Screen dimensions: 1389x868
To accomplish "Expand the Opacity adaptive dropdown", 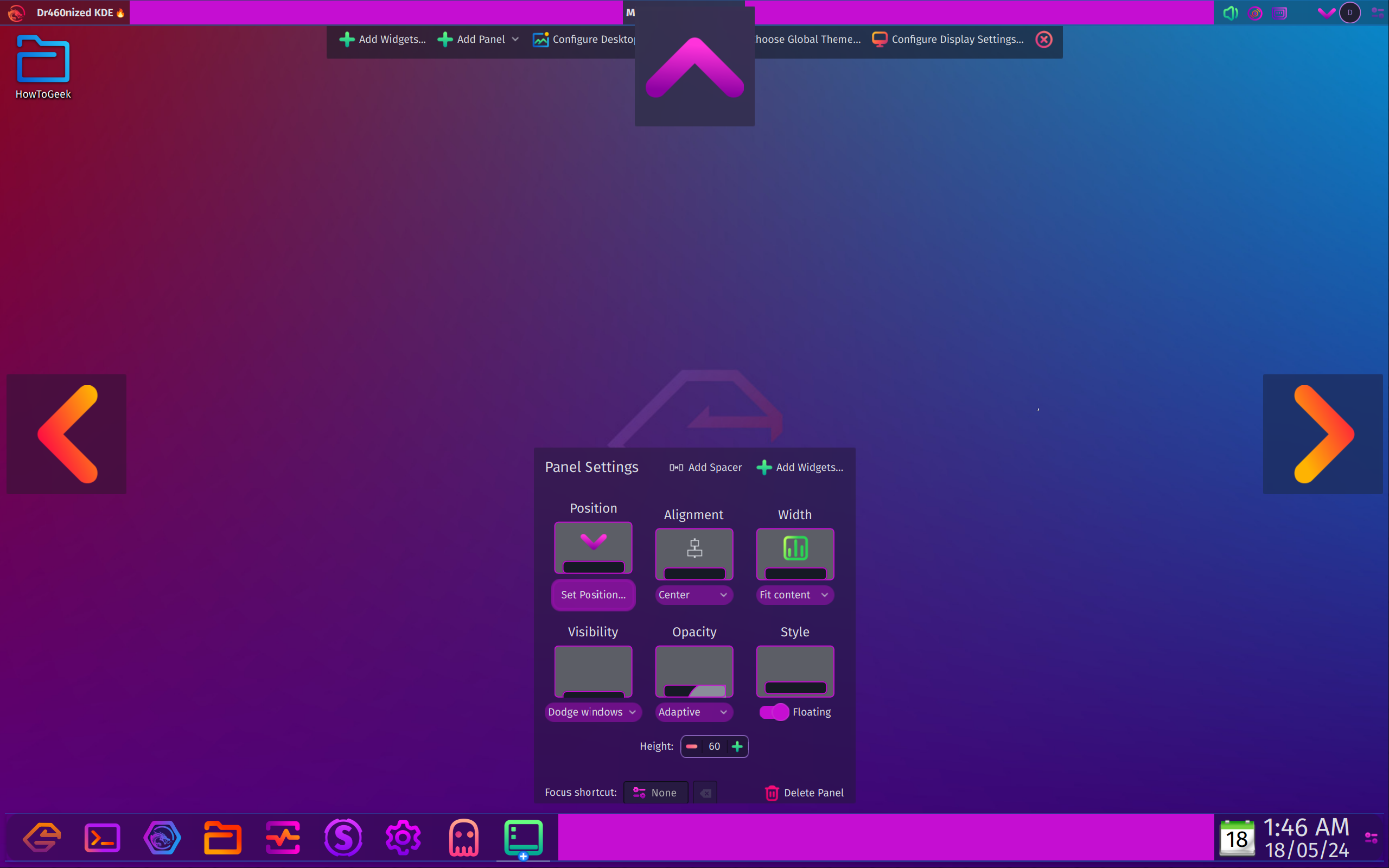I will pos(694,711).
